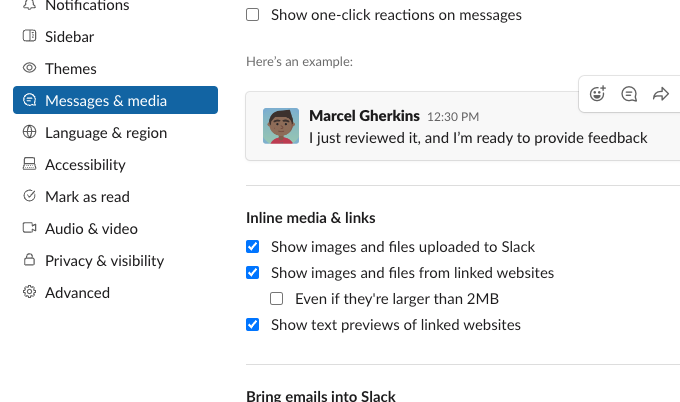The height and width of the screenshot is (402, 680).
Task: Click Marcel Gherkins' avatar picture
Action: click(281, 126)
